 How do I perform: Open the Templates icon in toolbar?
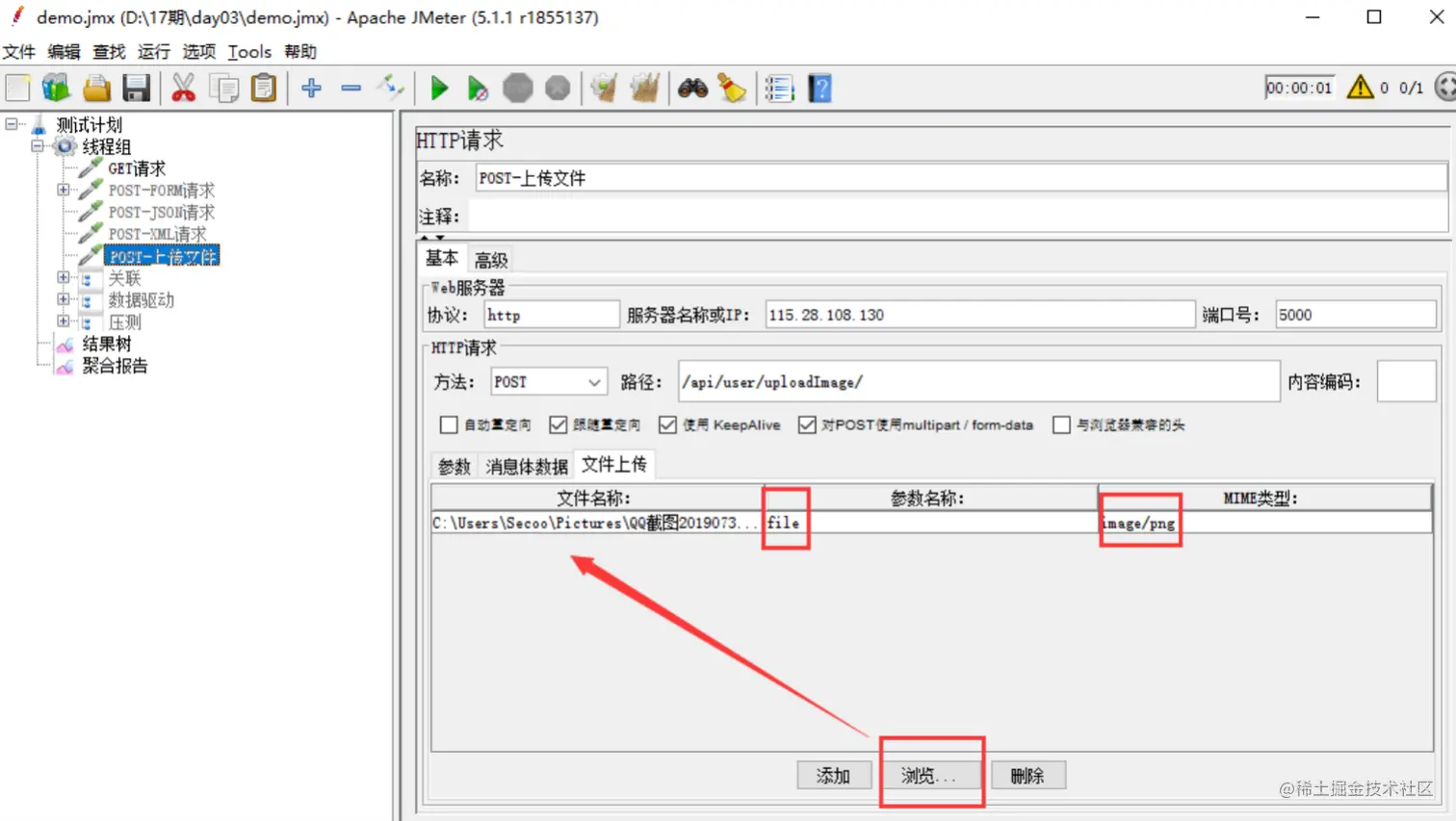tap(56, 89)
